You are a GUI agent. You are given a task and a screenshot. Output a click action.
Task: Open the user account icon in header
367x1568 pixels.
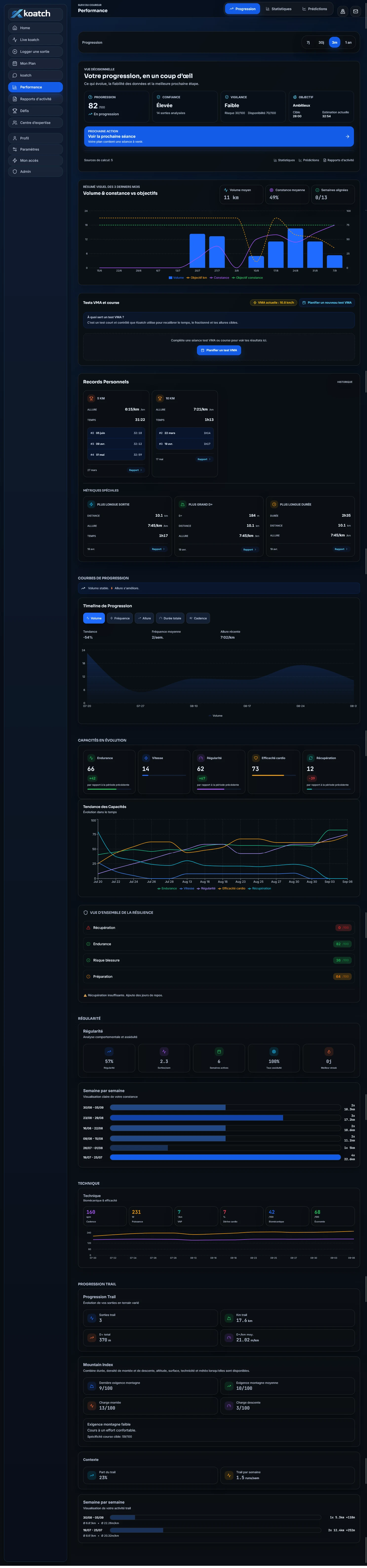point(343,11)
